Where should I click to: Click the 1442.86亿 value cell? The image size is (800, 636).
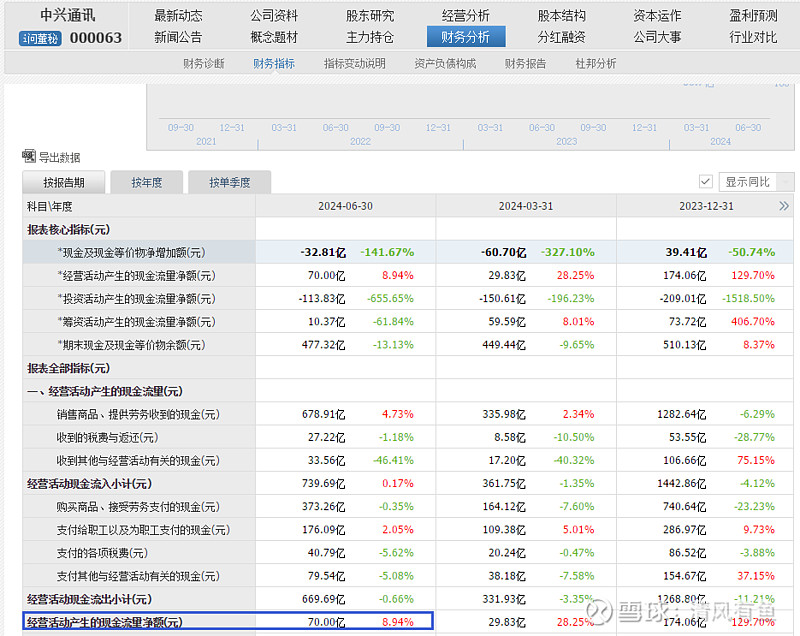(x=682, y=484)
